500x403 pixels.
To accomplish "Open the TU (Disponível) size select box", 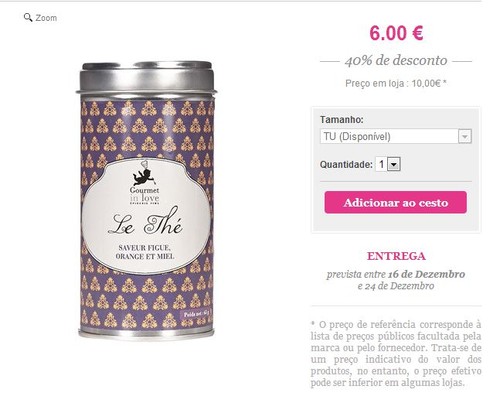I will pos(396,136).
